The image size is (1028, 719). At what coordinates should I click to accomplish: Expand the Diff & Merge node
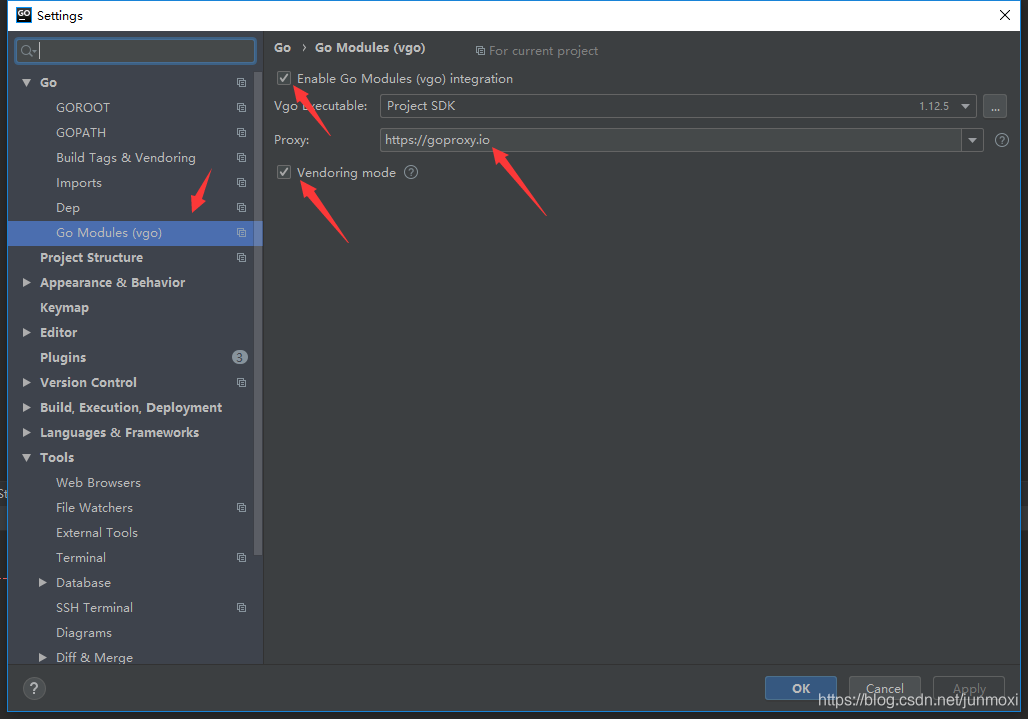coord(43,657)
